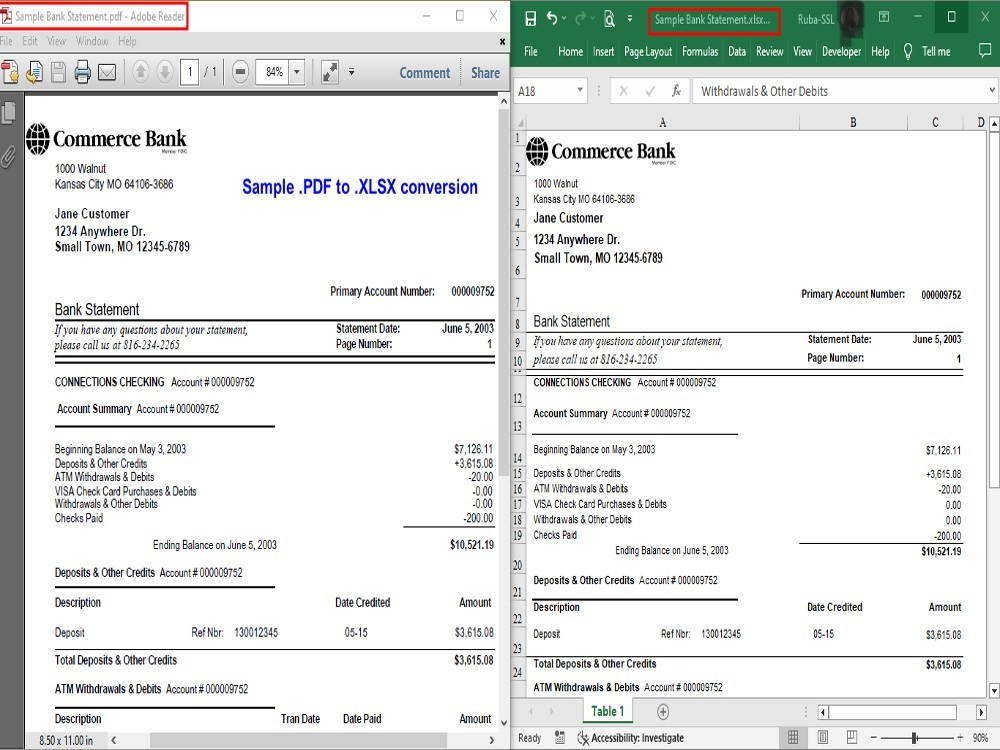Click Excel quick access Save icon

pyautogui.click(x=531, y=19)
